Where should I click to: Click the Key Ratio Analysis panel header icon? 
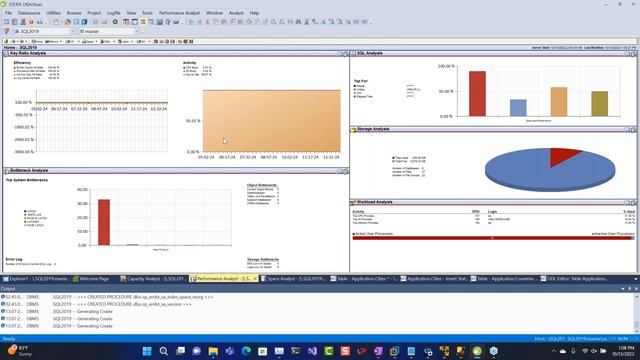click(6, 53)
